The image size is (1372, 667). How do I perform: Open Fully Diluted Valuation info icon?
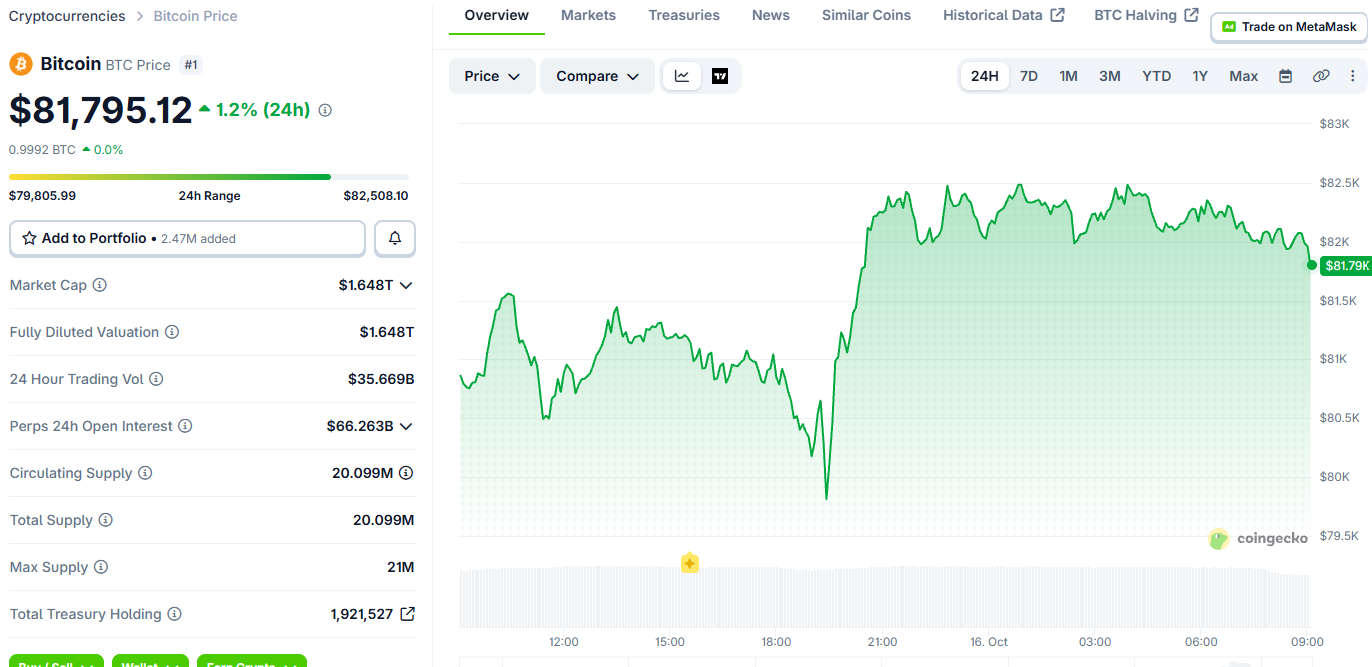tap(172, 332)
